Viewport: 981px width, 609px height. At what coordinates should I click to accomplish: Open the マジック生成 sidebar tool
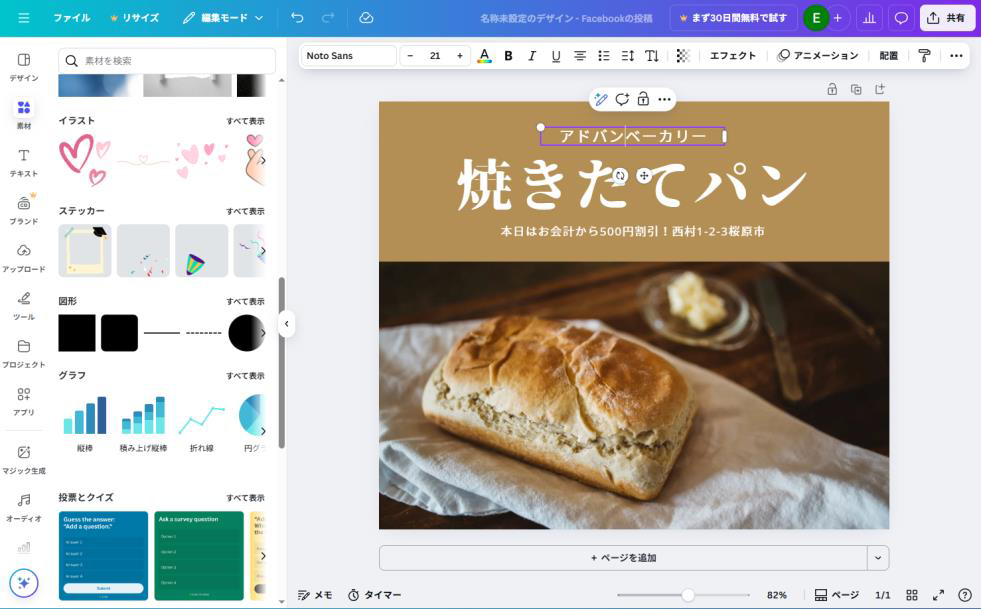[x=24, y=459]
